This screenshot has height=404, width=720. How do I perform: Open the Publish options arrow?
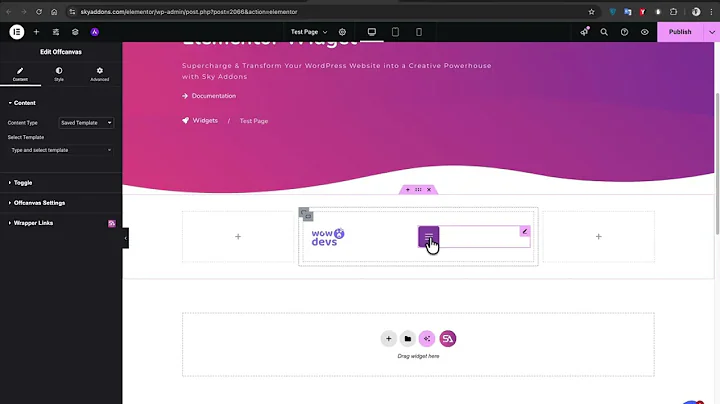tap(712, 32)
